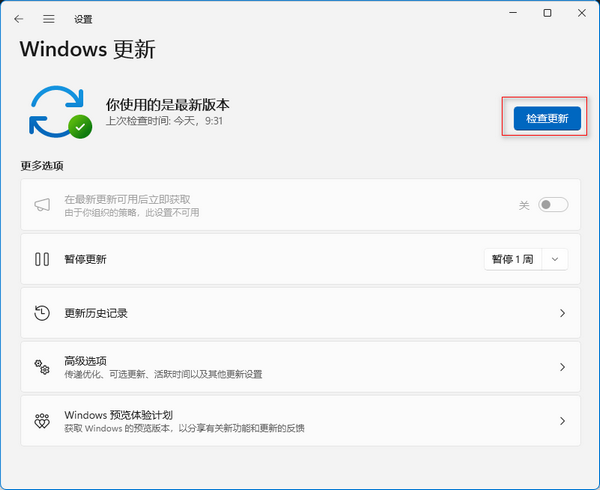Open 更新历史记录 via its chevron
Viewport: 600px width, 490px height.
point(562,313)
